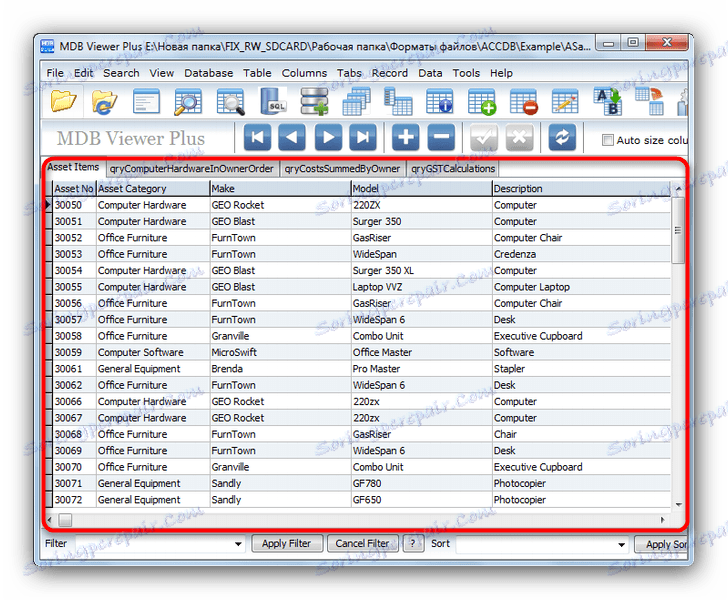Click the horizontal scrollbar right arrow
The height and width of the screenshot is (600, 728).
click(x=663, y=520)
